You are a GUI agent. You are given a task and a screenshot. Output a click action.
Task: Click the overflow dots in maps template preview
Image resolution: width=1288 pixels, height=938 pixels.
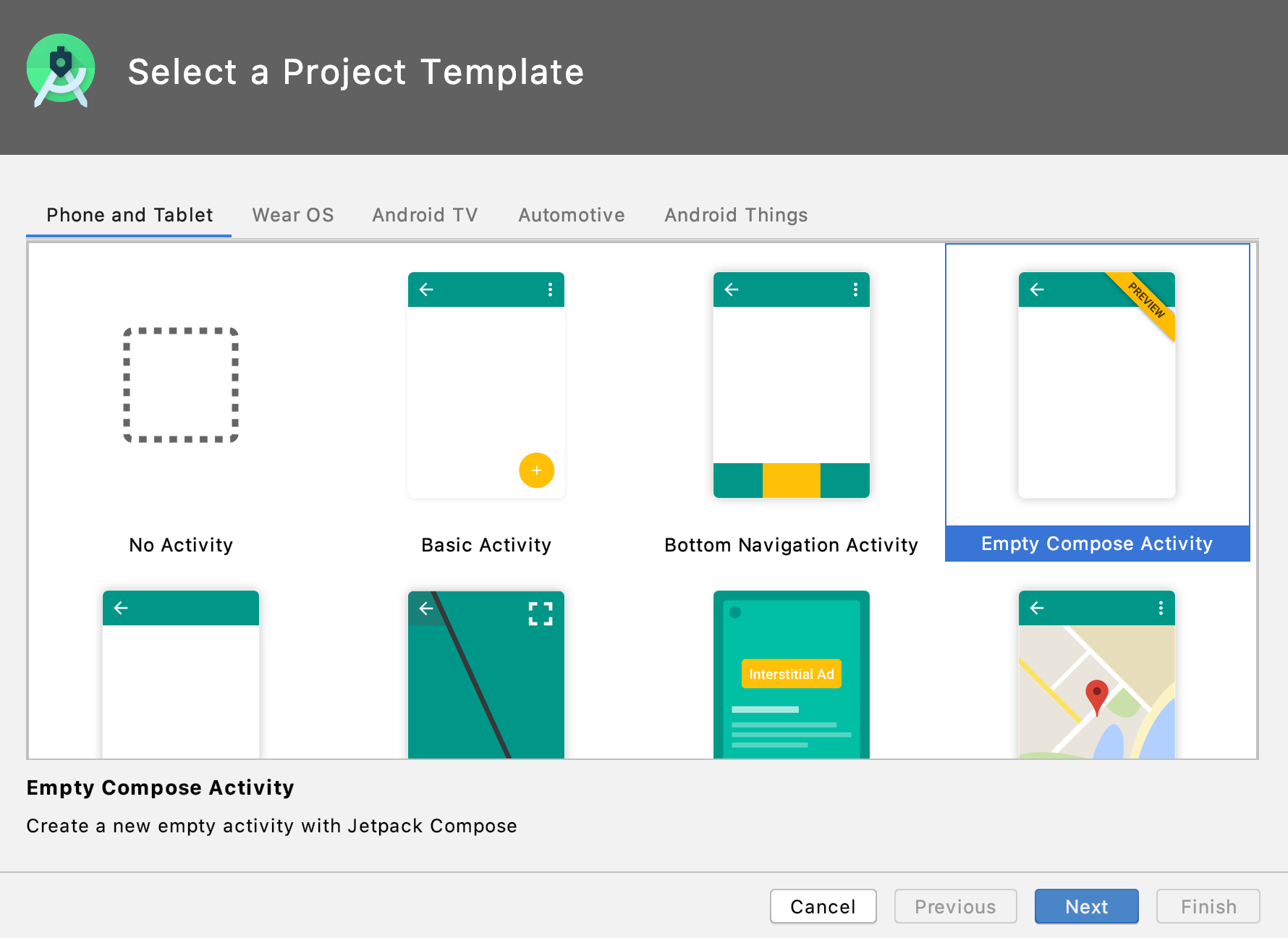coord(1161,608)
